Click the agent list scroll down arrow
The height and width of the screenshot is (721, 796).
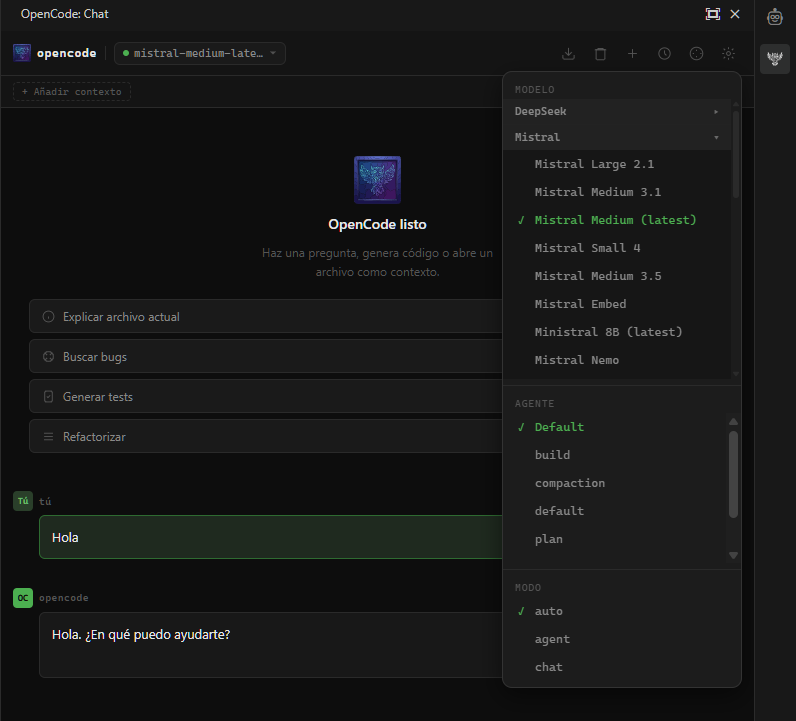coord(733,555)
